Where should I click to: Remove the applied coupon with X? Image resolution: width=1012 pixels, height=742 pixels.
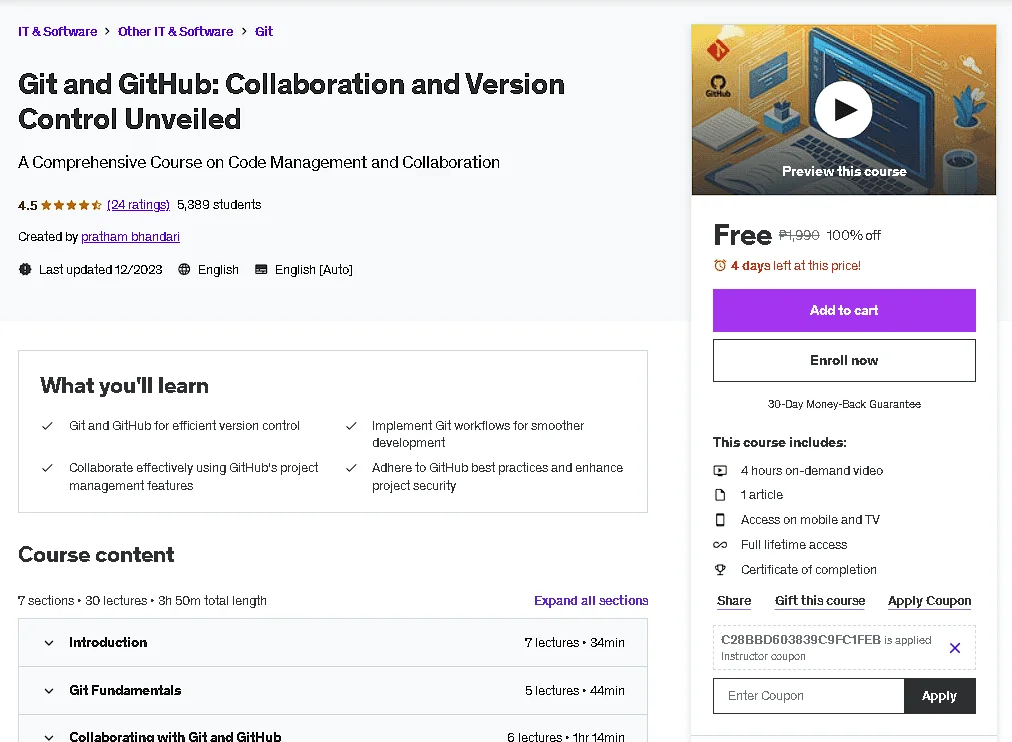[x=955, y=648]
